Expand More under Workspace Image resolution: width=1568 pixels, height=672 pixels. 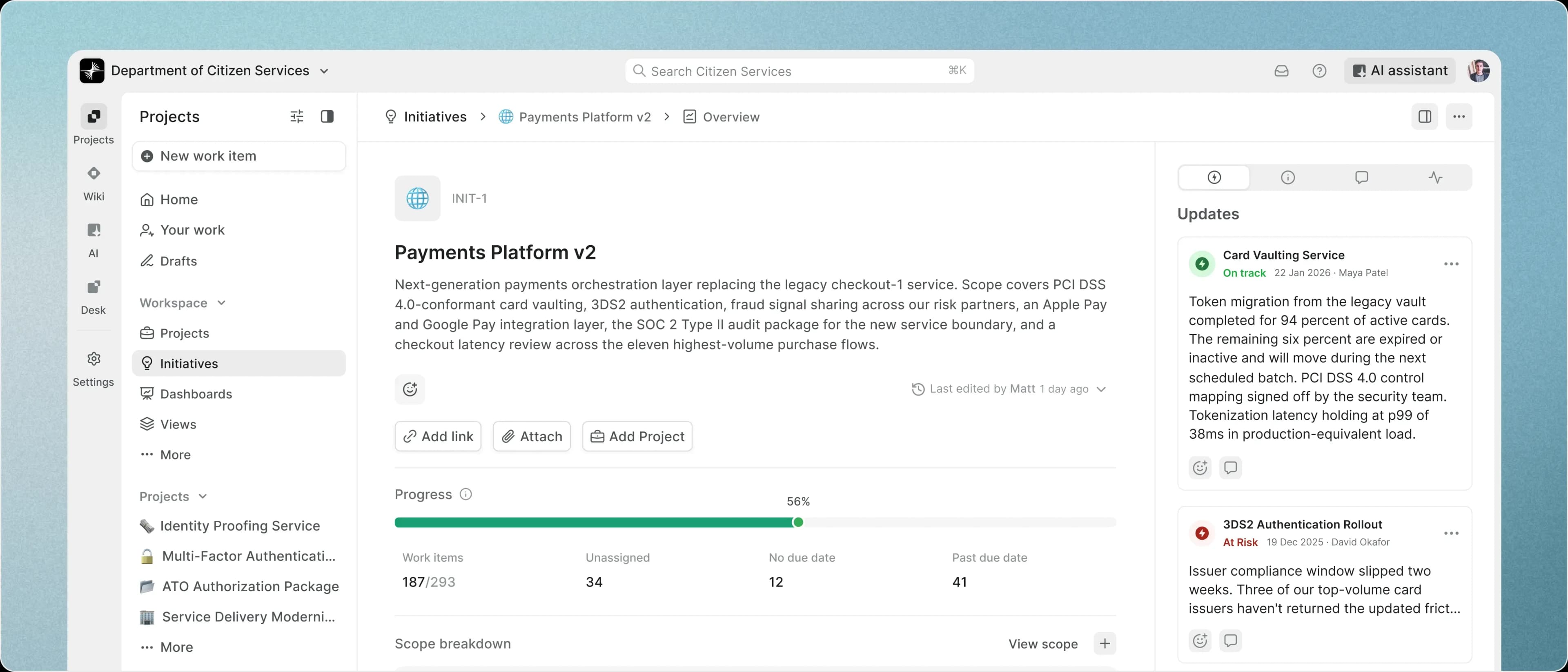coord(238,455)
